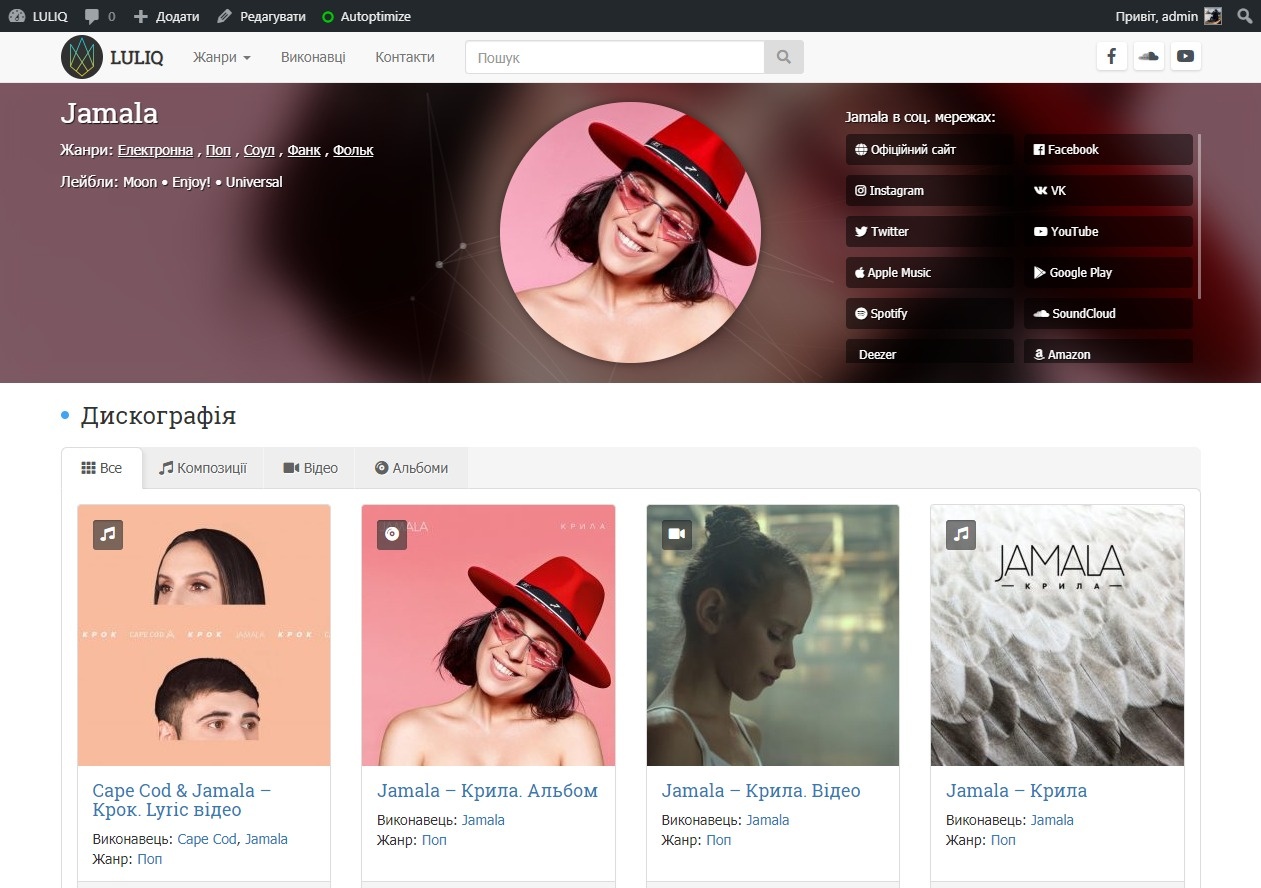Open the comments bubble in admin bar
The height and width of the screenshot is (888, 1261).
coord(100,16)
